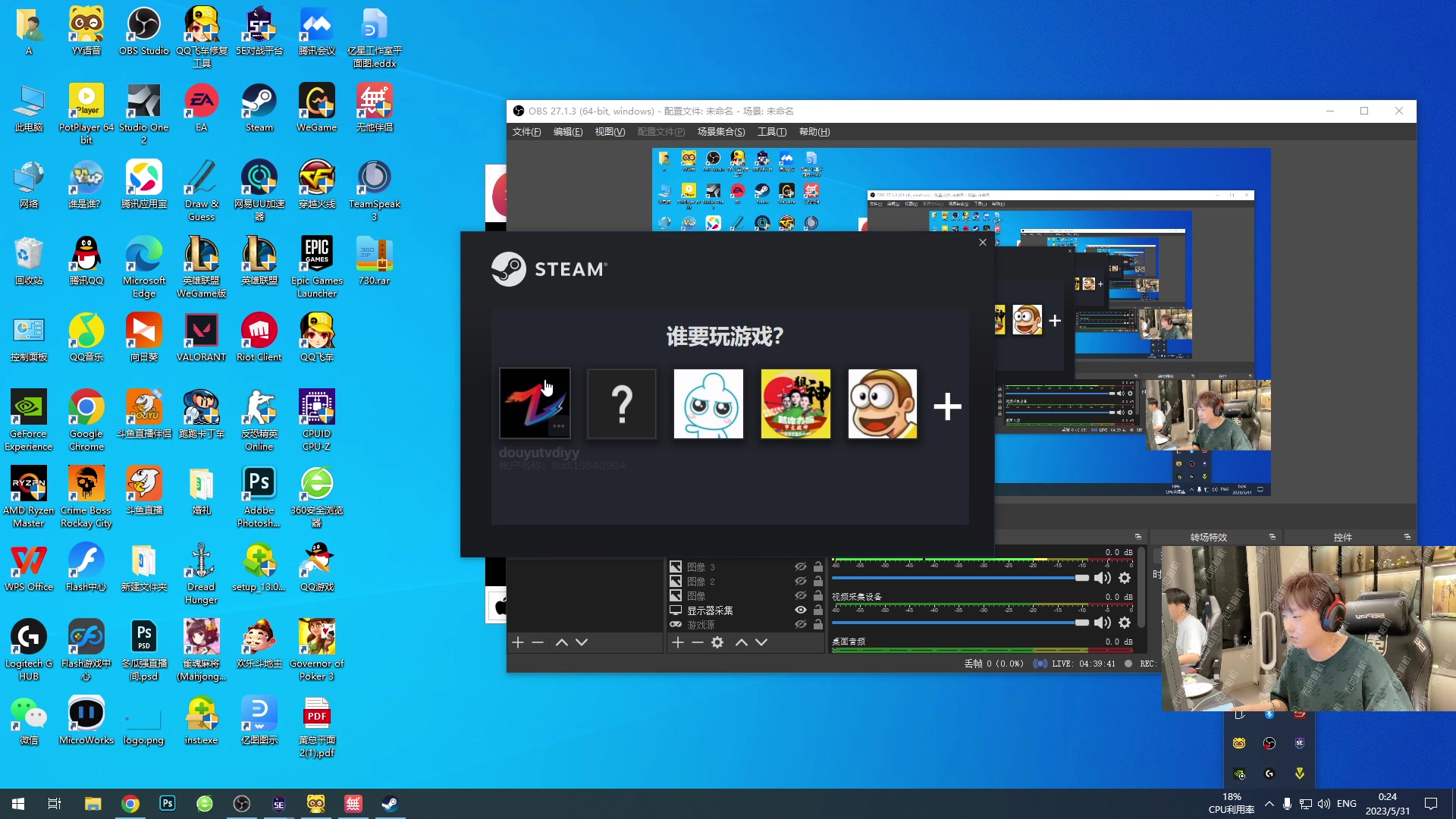This screenshot has height=819, width=1456.
Task: Open the volume control in system tray
Action: pyautogui.click(x=1324, y=804)
